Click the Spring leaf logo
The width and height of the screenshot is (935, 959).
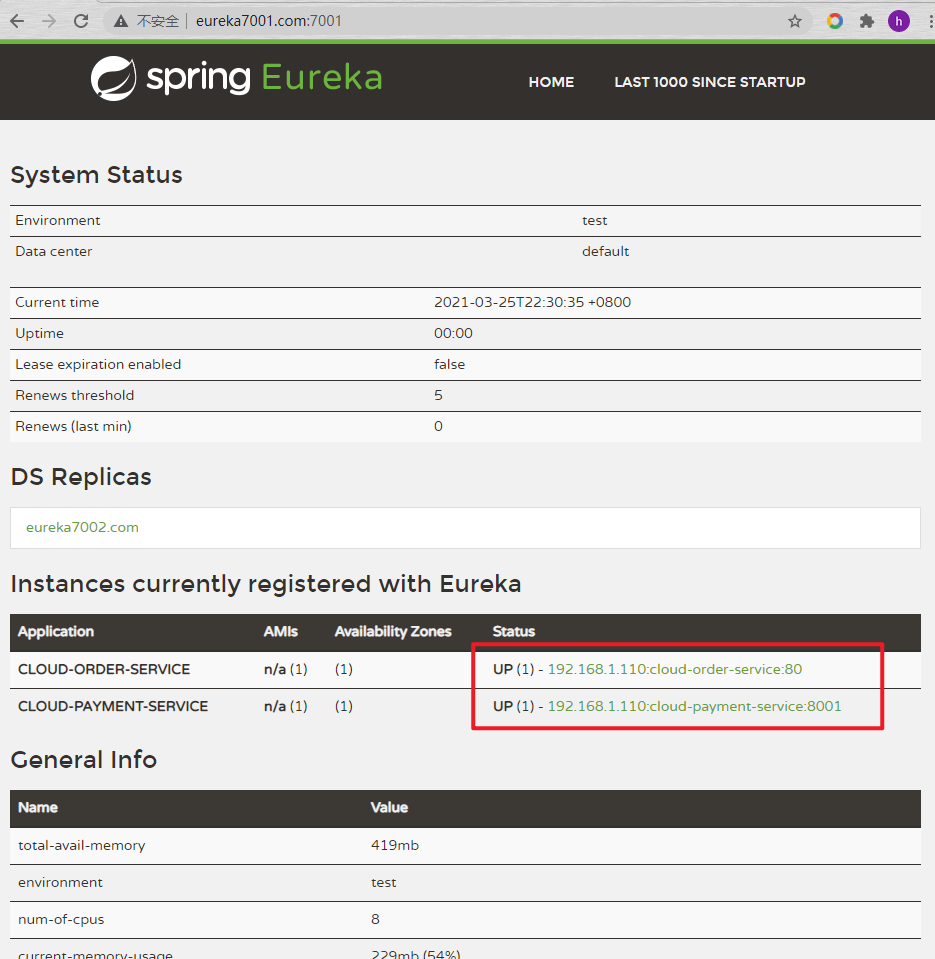click(113, 78)
